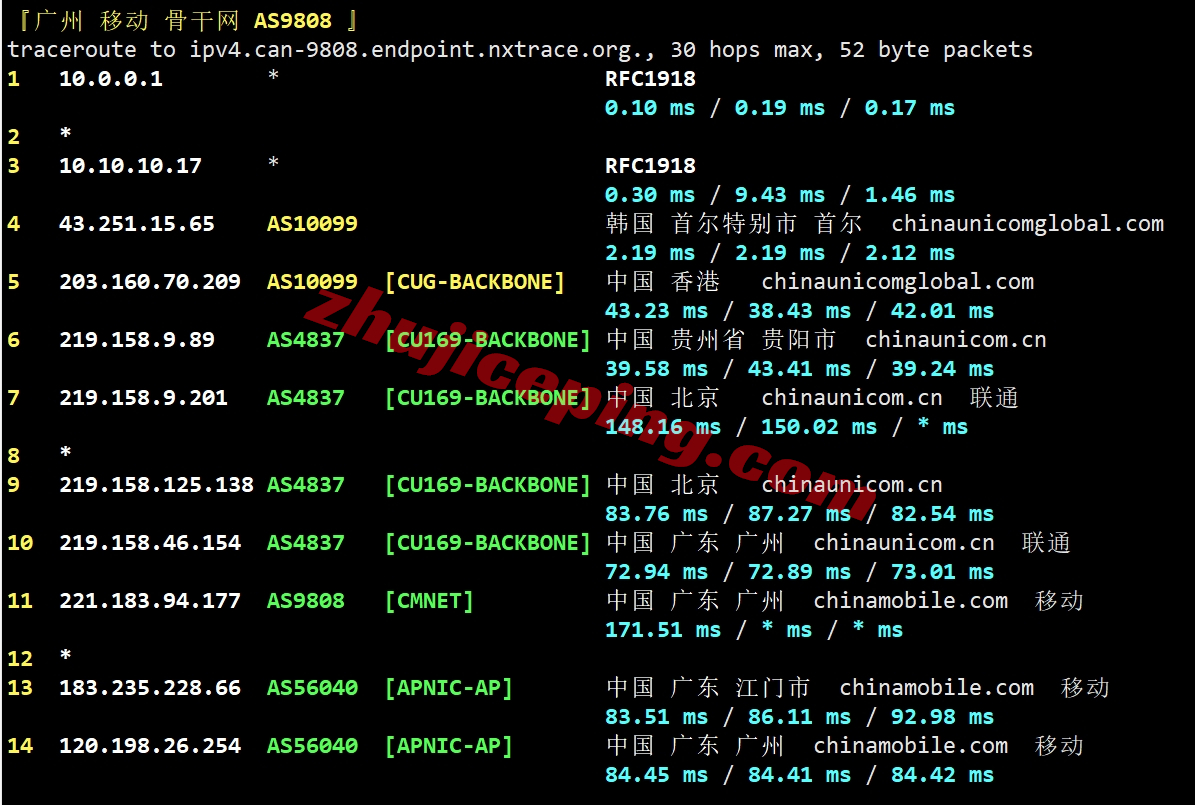Click the latency value 38.43 ms
Screen dimensions: 1195x805
click(x=799, y=311)
